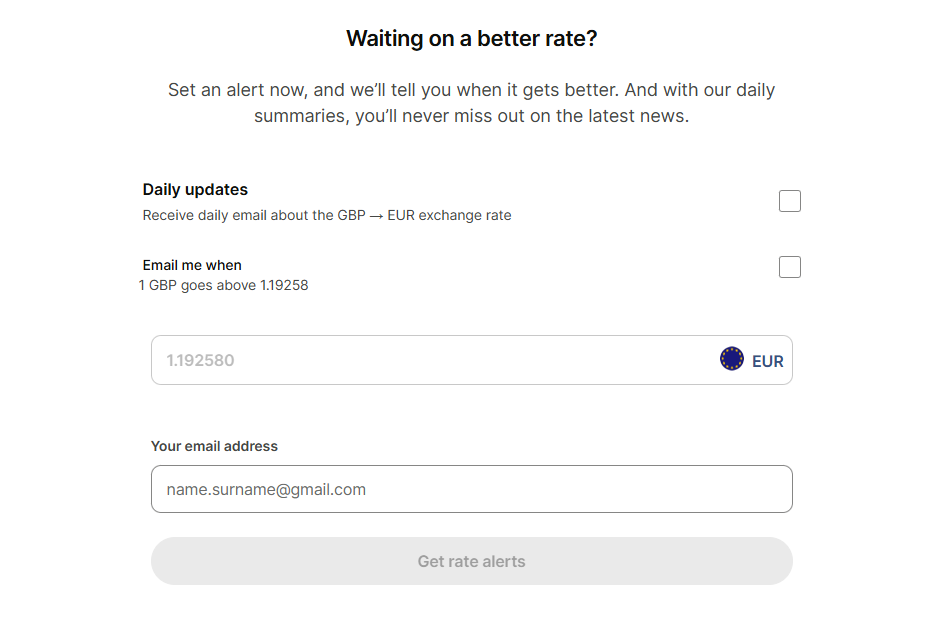Click the line about never missing latest news

click(471, 116)
